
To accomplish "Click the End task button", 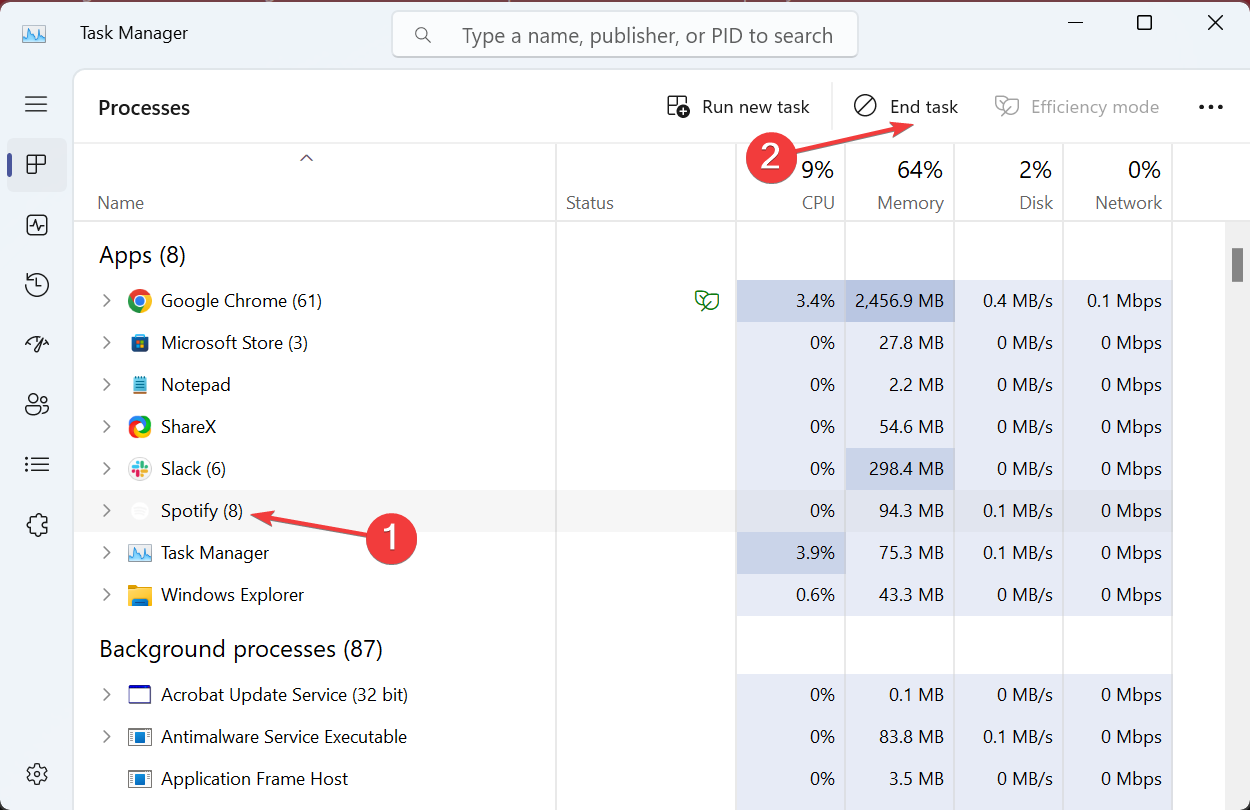I will [x=906, y=107].
